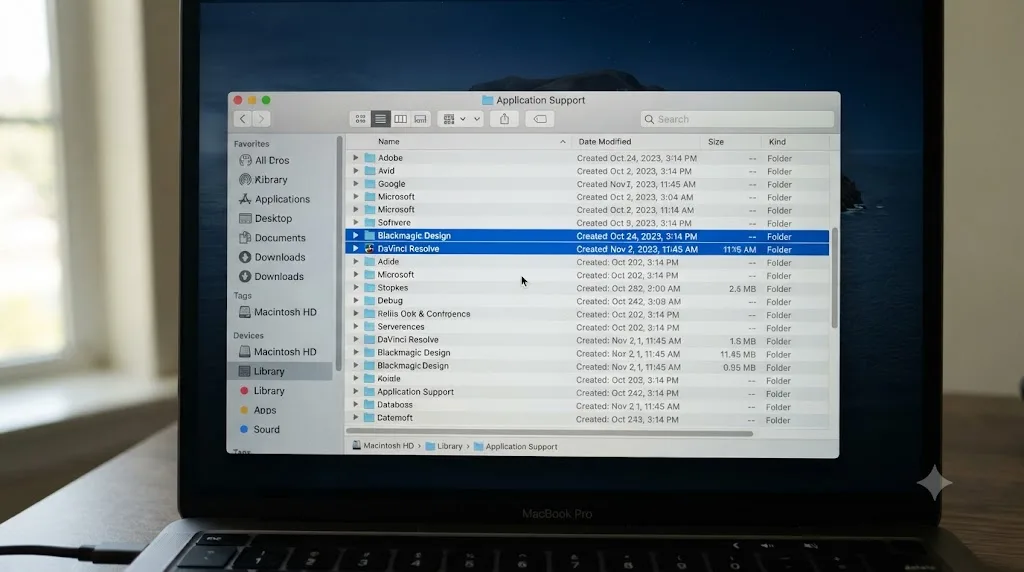This screenshot has height=572, width=1024.
Task: Expand the Application Support folder row
Action: (356, 392)
